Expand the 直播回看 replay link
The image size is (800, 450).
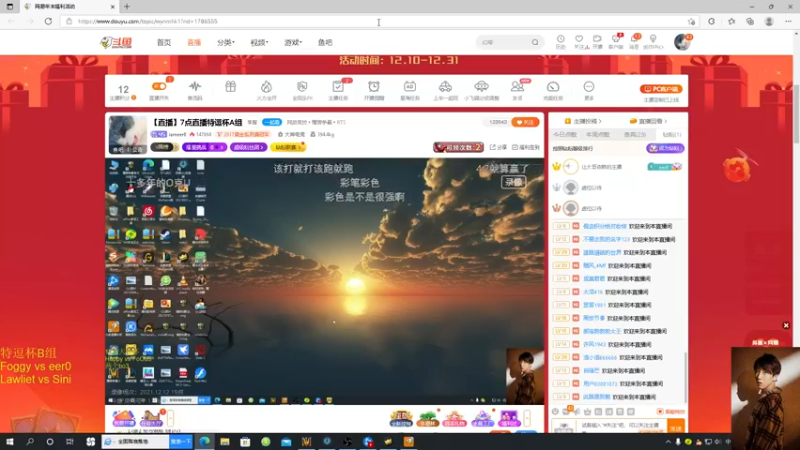pos(648,121)
